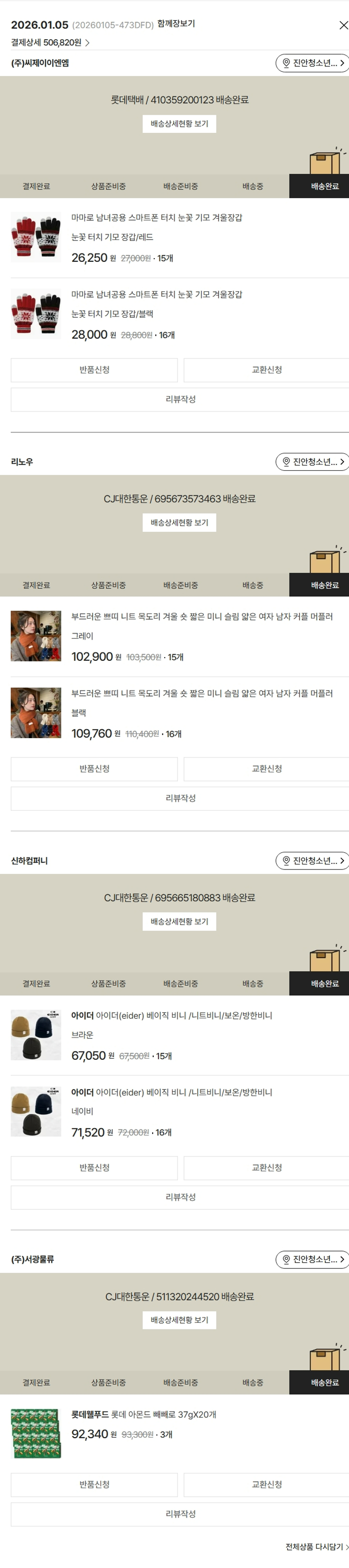Open red snowflake gloves product thumbnail
Image resolution: width=349 pixels, height=1568 pixels.
(x=36, y=237)
